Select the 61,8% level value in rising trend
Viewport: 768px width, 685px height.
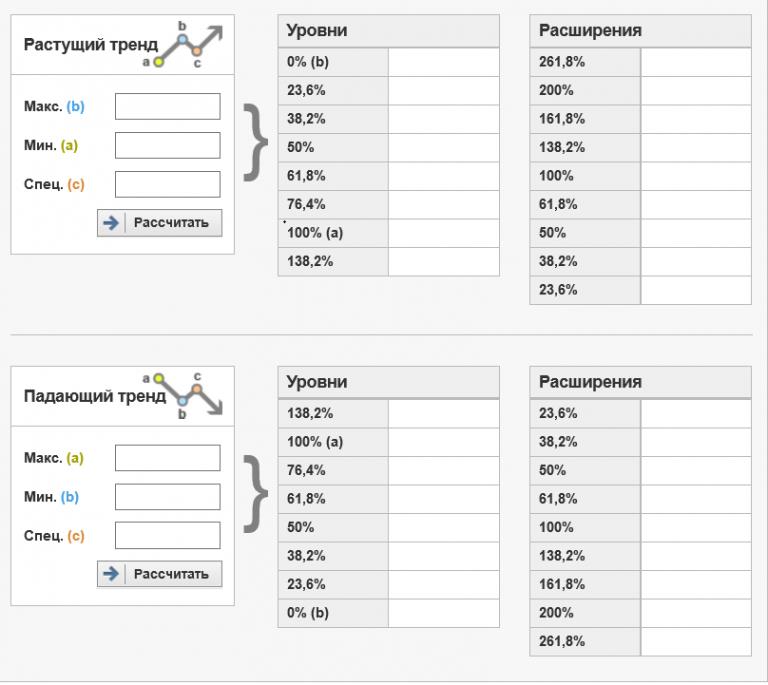point(443,176)
